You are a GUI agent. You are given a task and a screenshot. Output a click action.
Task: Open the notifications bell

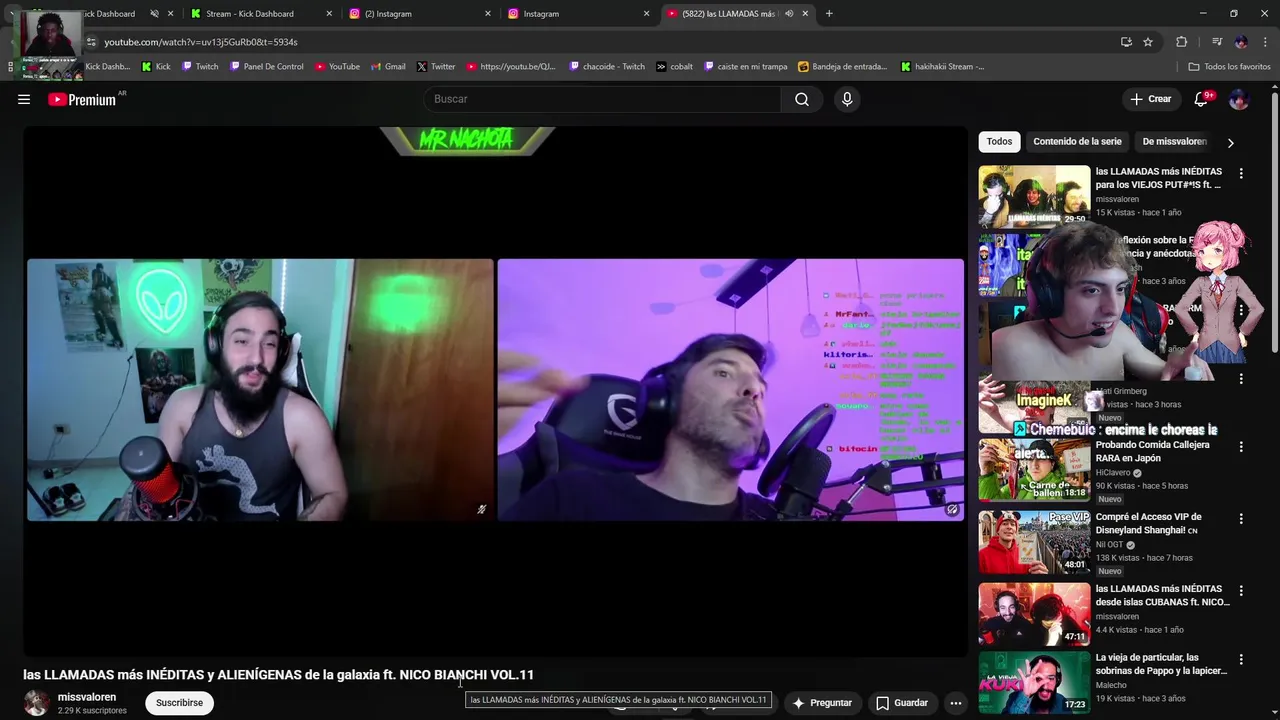[1202, 99]
